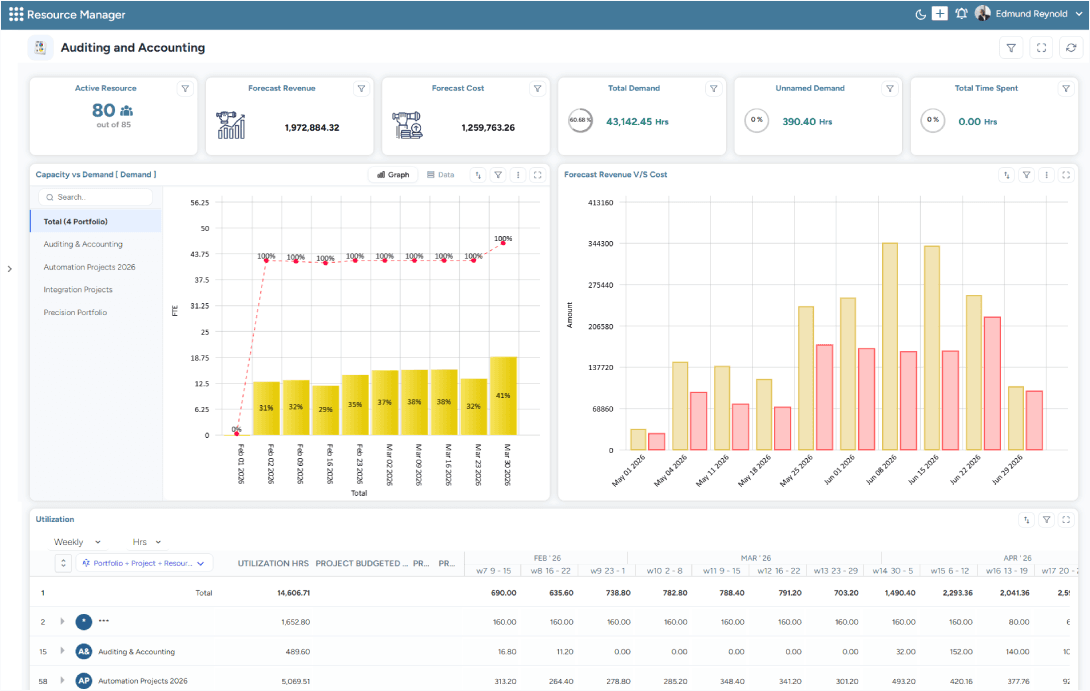This screenshot has width=1090, height=691.
Task: Click the w7 9 - 15 week column header
Action: tap(494, 571)
